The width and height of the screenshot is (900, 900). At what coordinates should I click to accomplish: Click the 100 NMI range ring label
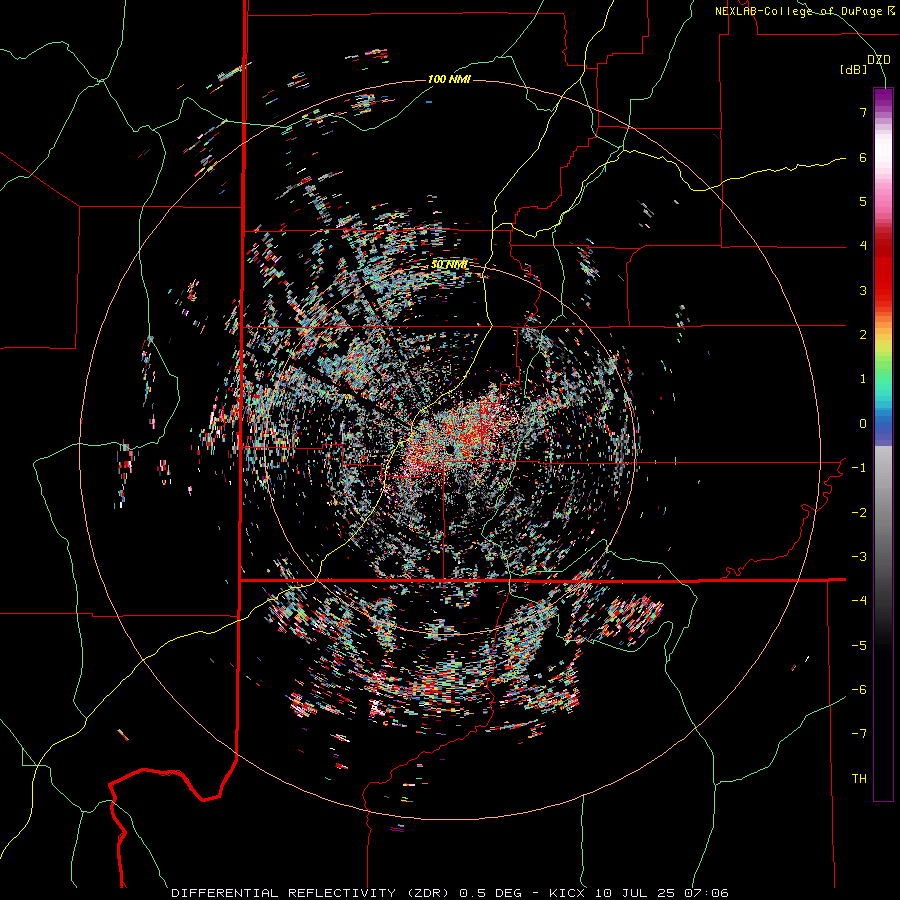click(x=449, y=79)
